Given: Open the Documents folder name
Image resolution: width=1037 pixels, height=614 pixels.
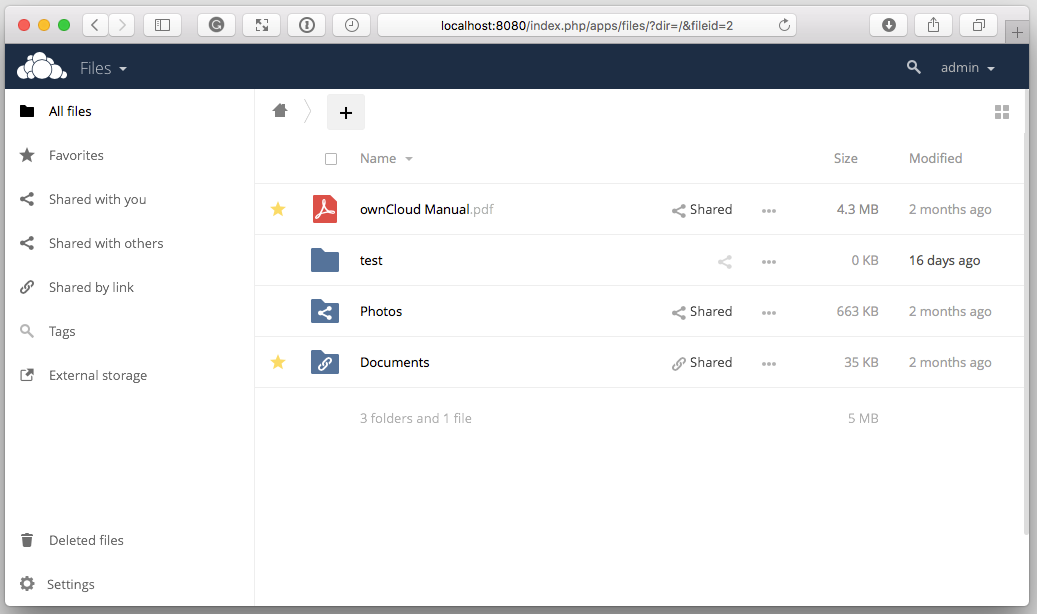Looking at the screenshot, I should point(395,363).
